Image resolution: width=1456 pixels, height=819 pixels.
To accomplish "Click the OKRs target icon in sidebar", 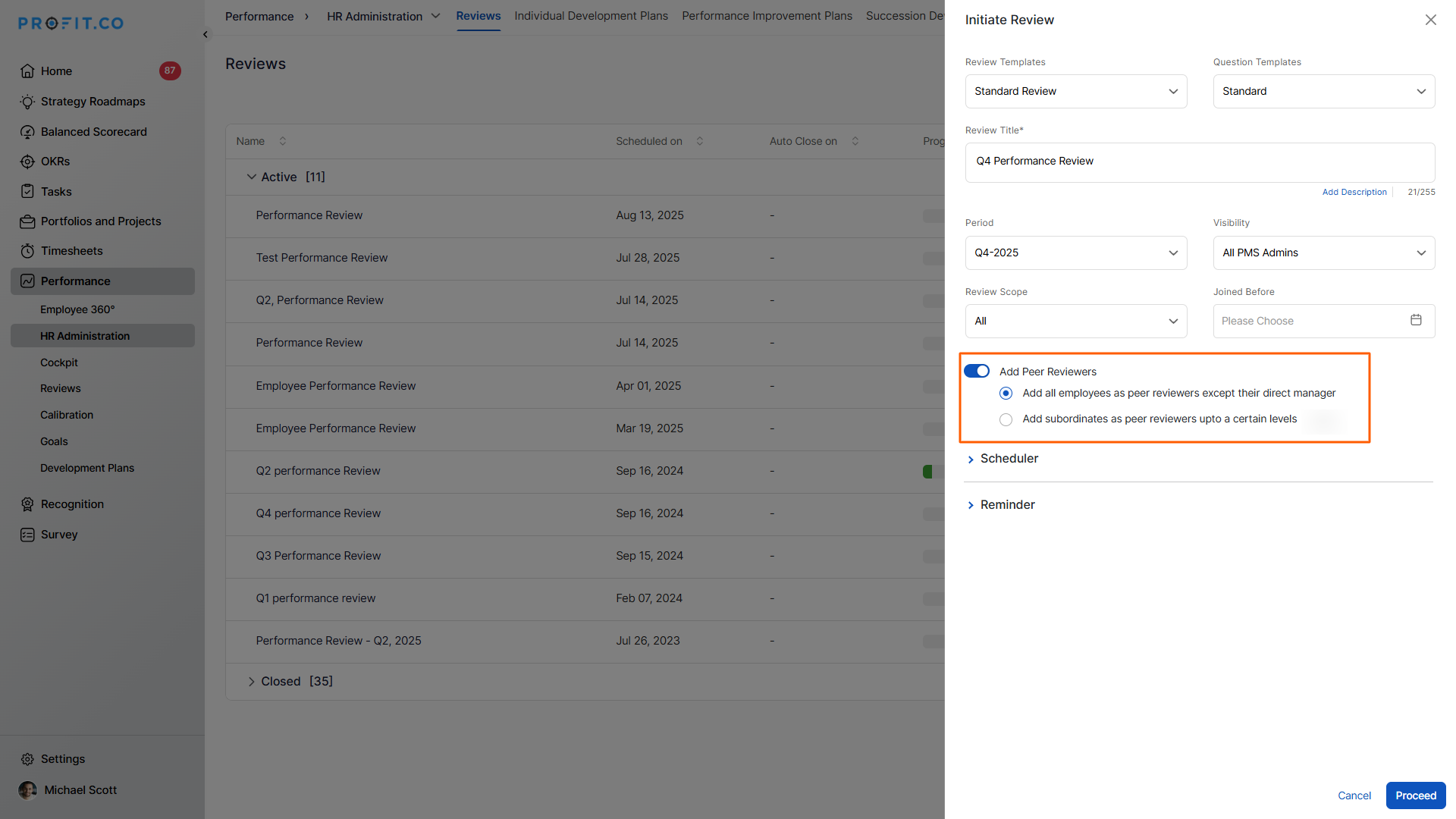I will pos(27,162).
